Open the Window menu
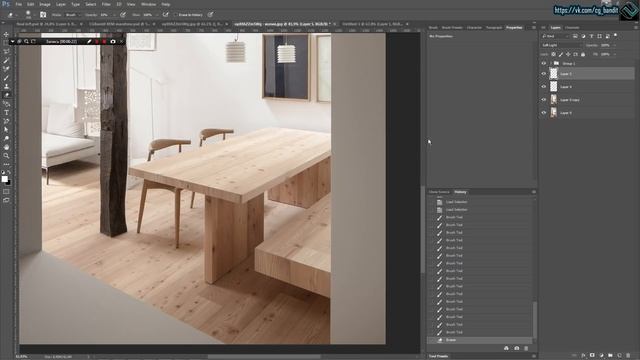Image resolution: width=640 pixels, height=360 pixels. tap(148, 4)
